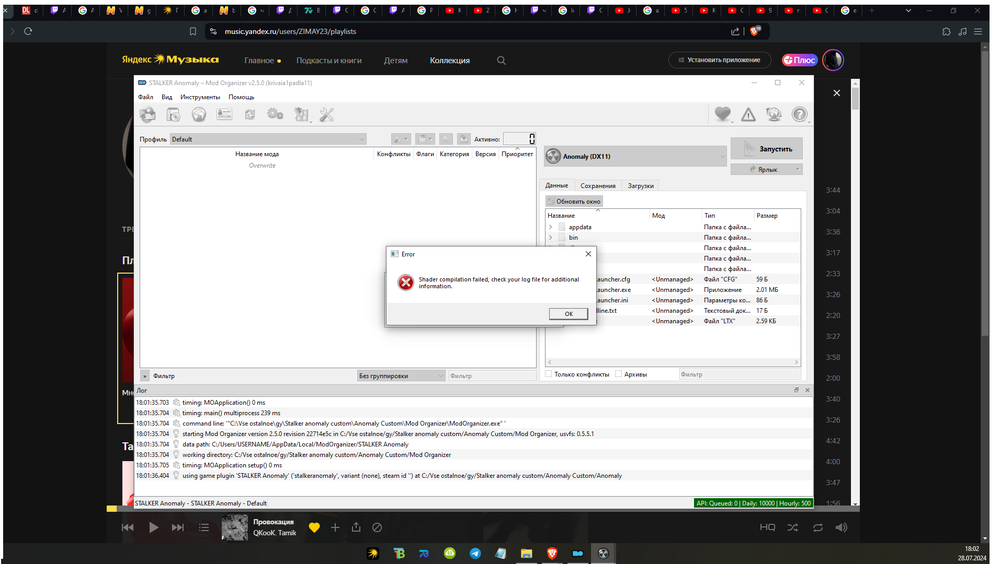The width and height of the screenshot is (1000, 564).
Task: Switch to the Сохранения tab
Action: [x=598, y=186]
